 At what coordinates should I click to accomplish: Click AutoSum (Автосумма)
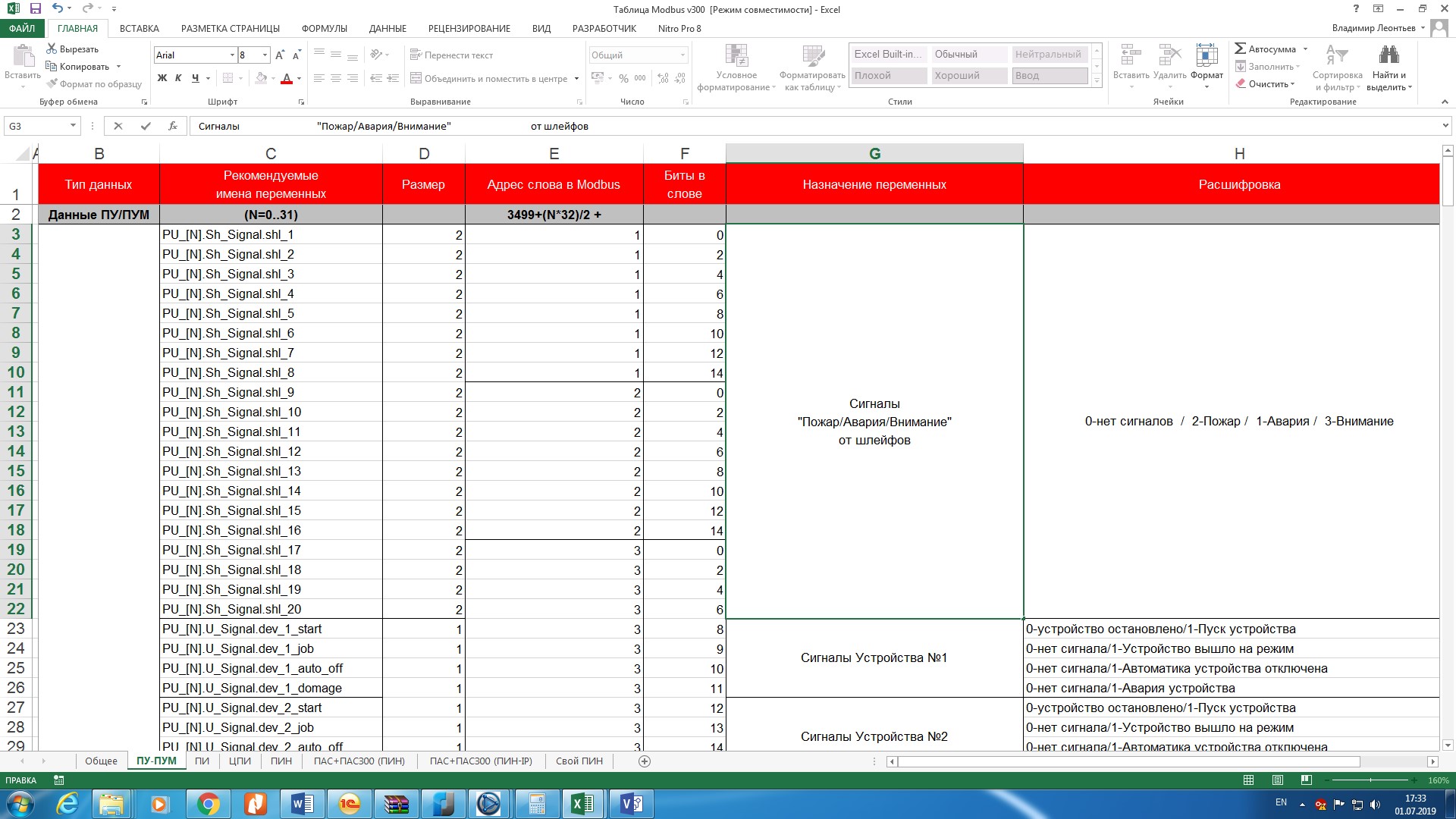(x=1266, y=49)
